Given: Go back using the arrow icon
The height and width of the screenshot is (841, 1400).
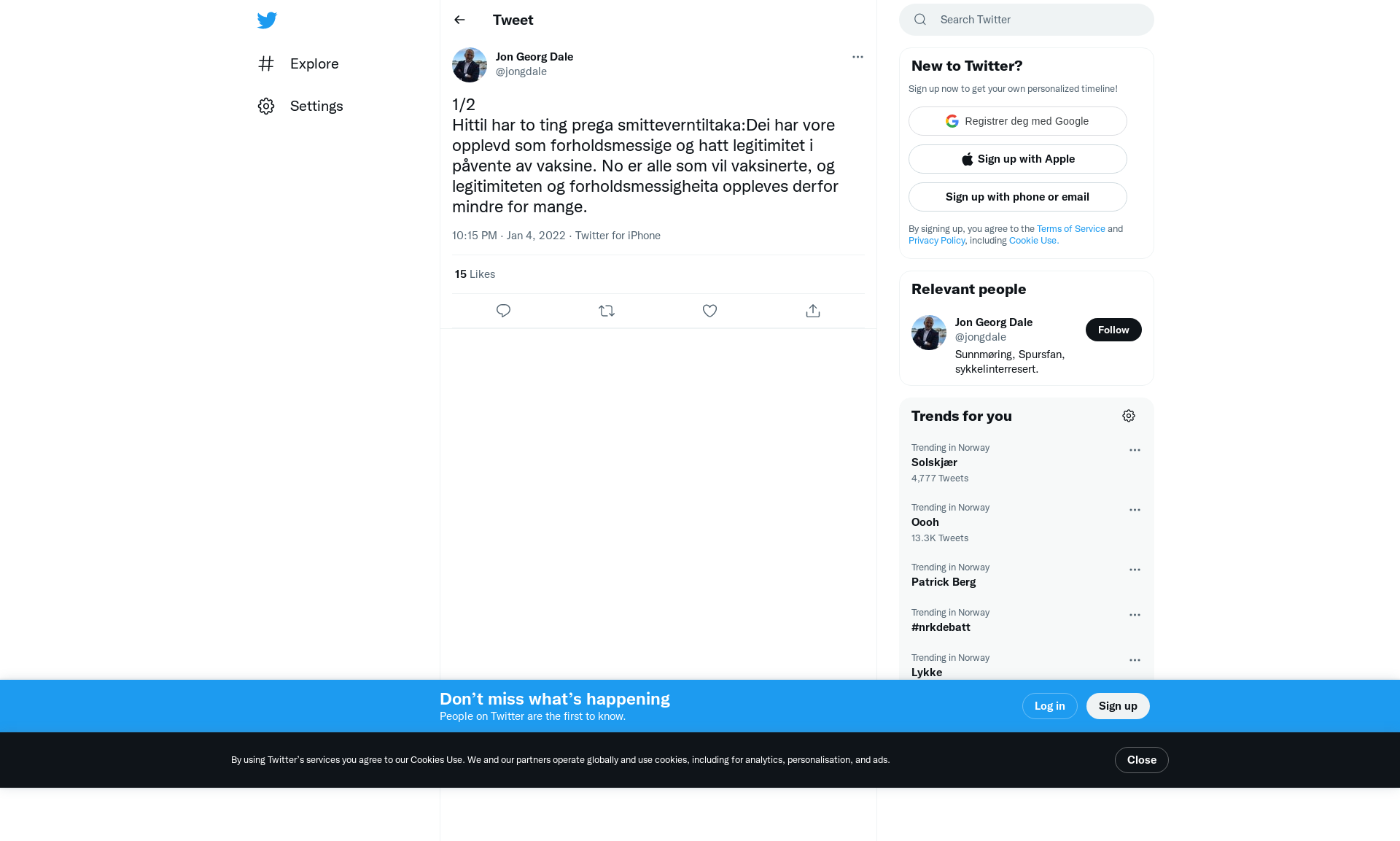Looking at the screenshot, I should tap(459, 20).
